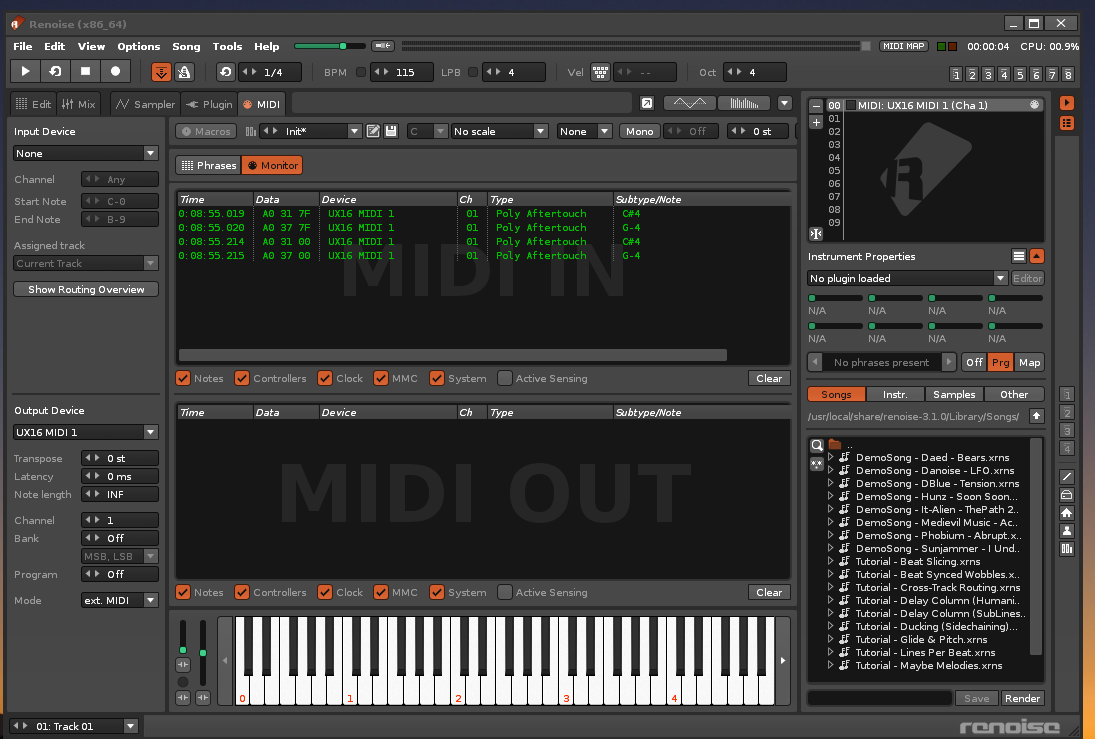Click the loop pattern playback icon
1095x739 pixels.
55,71
